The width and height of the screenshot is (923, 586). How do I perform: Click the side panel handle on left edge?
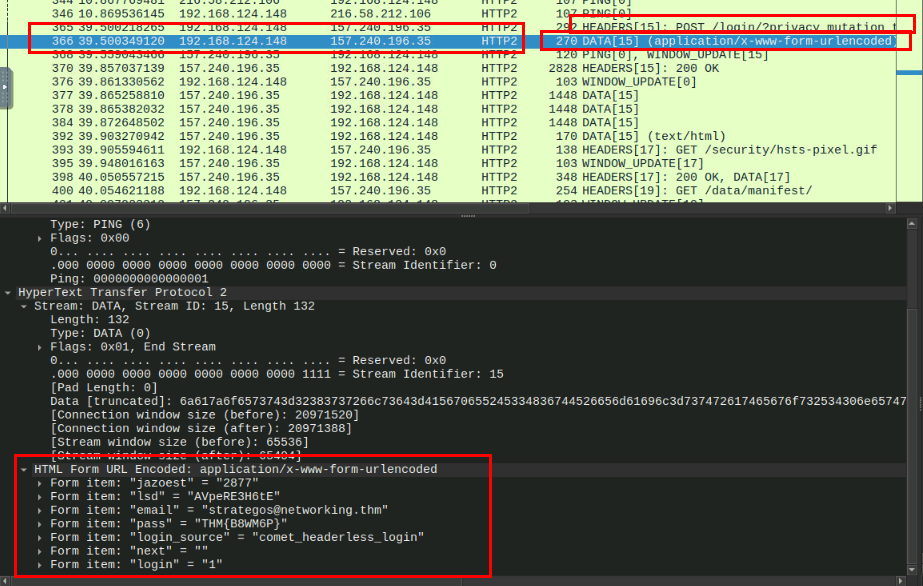click(6, 88)
